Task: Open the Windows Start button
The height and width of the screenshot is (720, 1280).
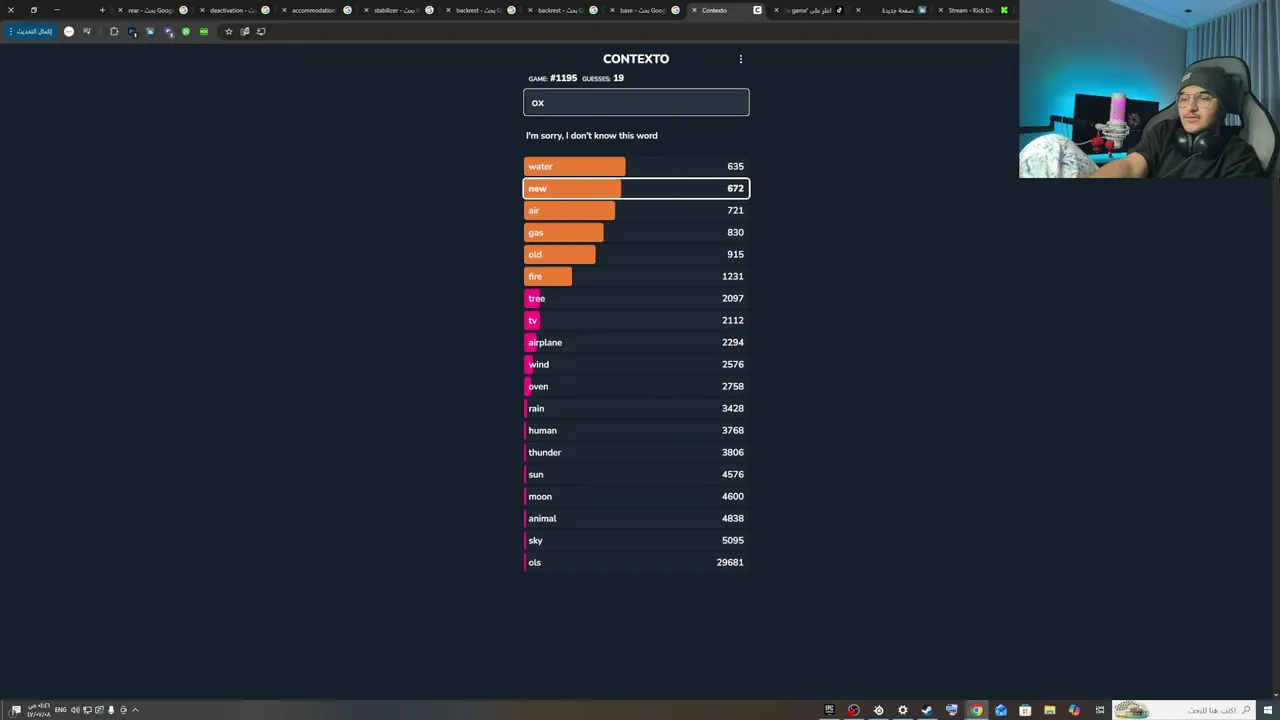Action: click(1268, 710)
